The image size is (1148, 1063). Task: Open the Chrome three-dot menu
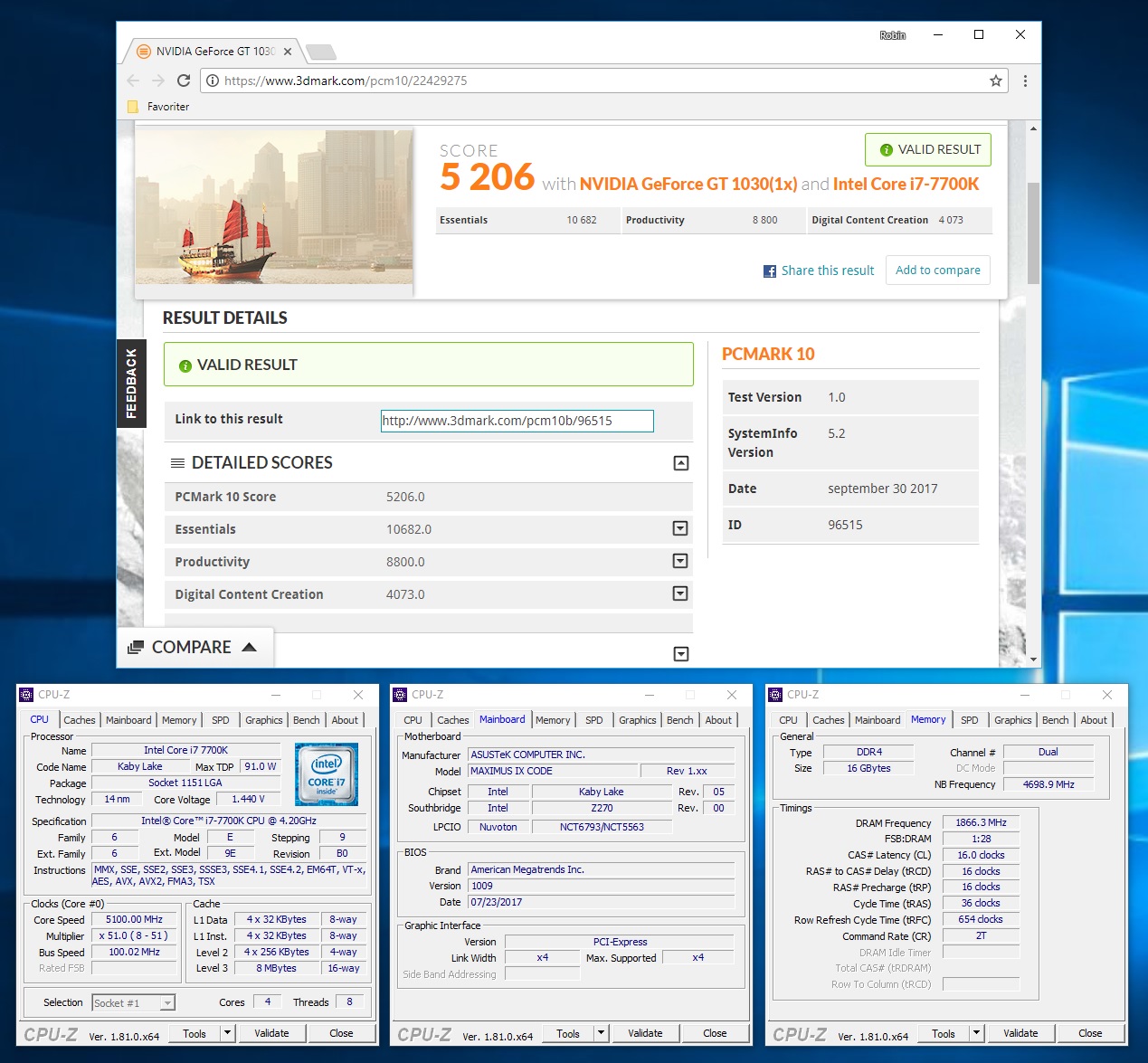tap(1025, 81)
